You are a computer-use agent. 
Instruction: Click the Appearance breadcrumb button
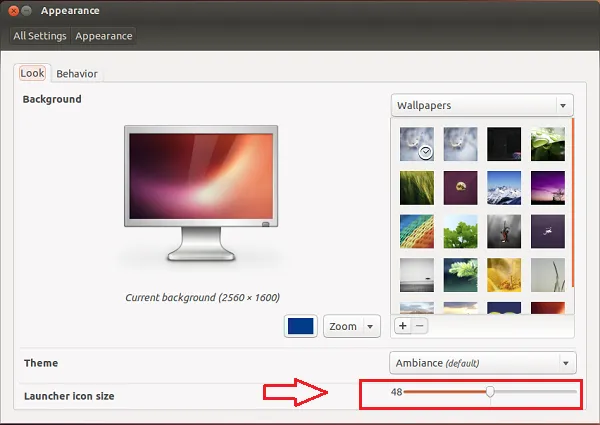click(x=104, y=36)
